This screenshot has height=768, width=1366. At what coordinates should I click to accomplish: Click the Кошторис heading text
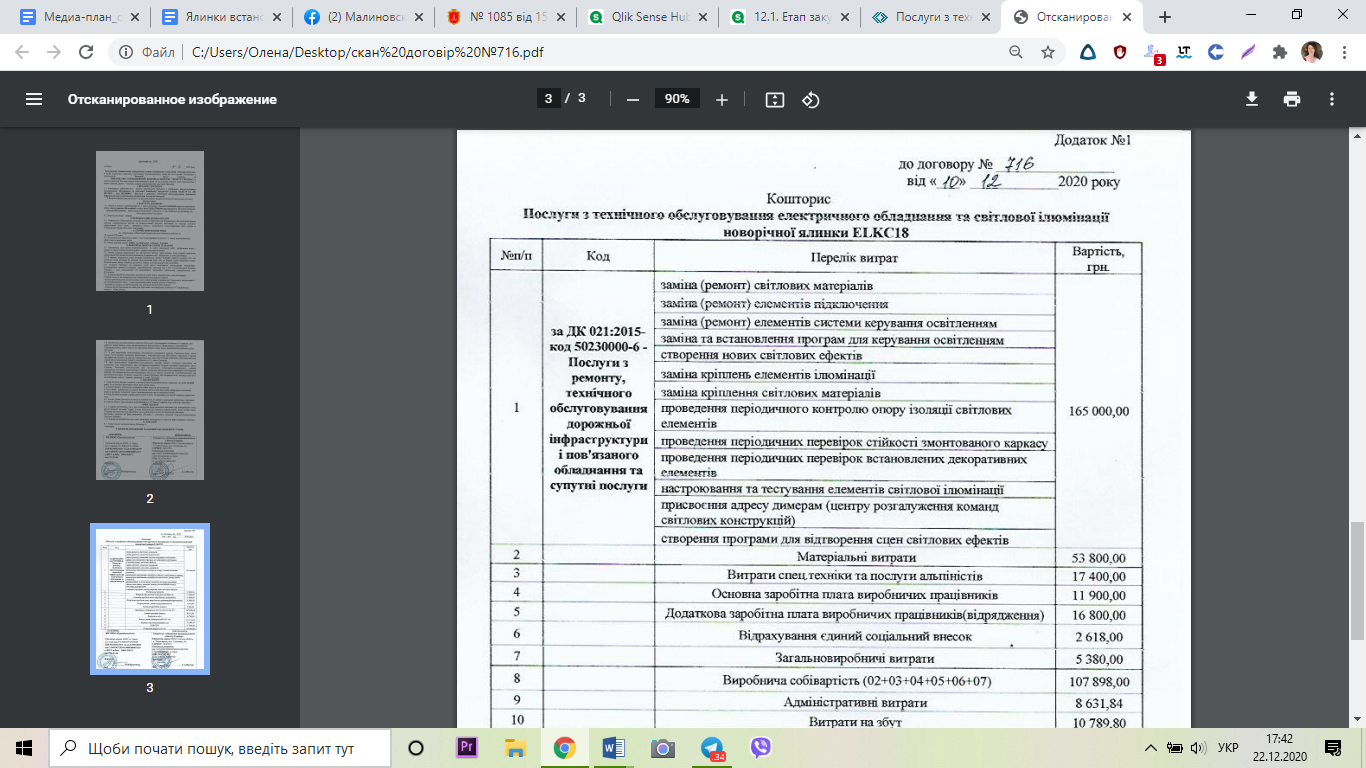coord(798,199)
